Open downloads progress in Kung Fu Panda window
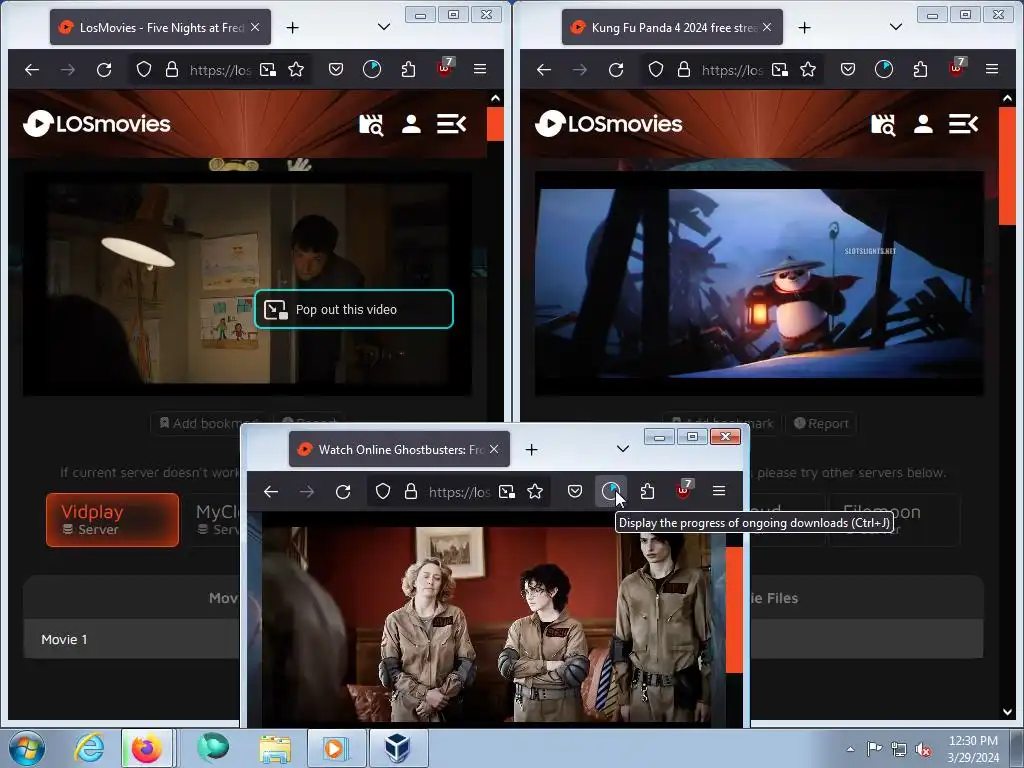Image resolution: width=1024 pixels, height=768 pixels. click(x=884, y=69)
